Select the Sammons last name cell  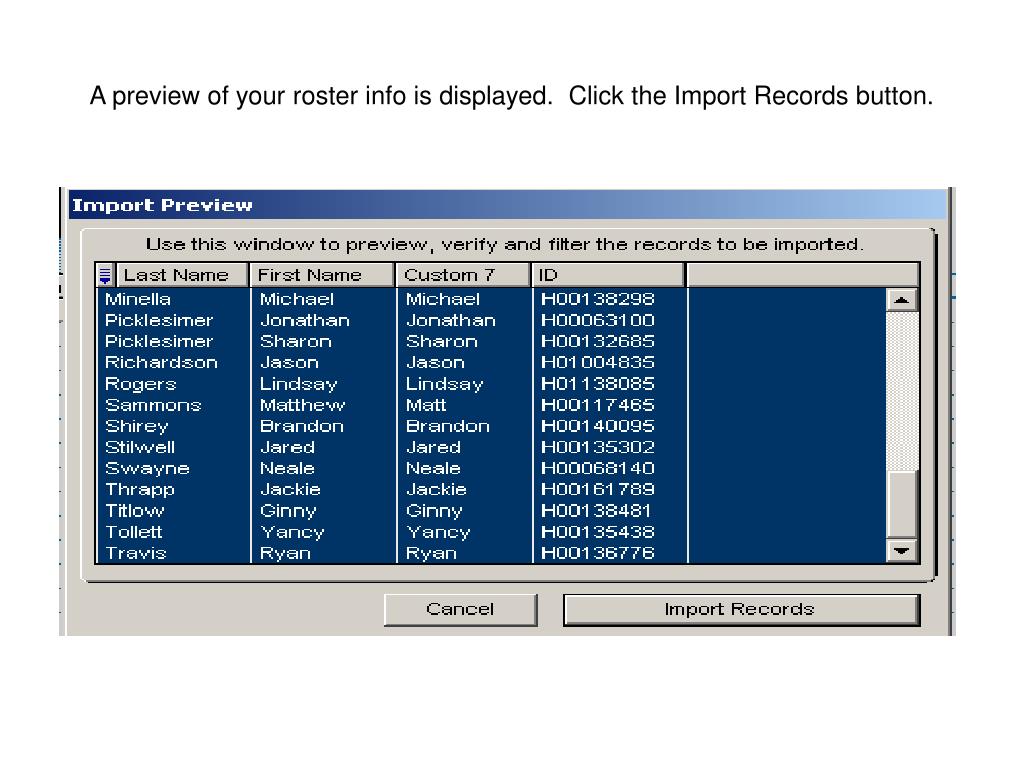(153, 405)
